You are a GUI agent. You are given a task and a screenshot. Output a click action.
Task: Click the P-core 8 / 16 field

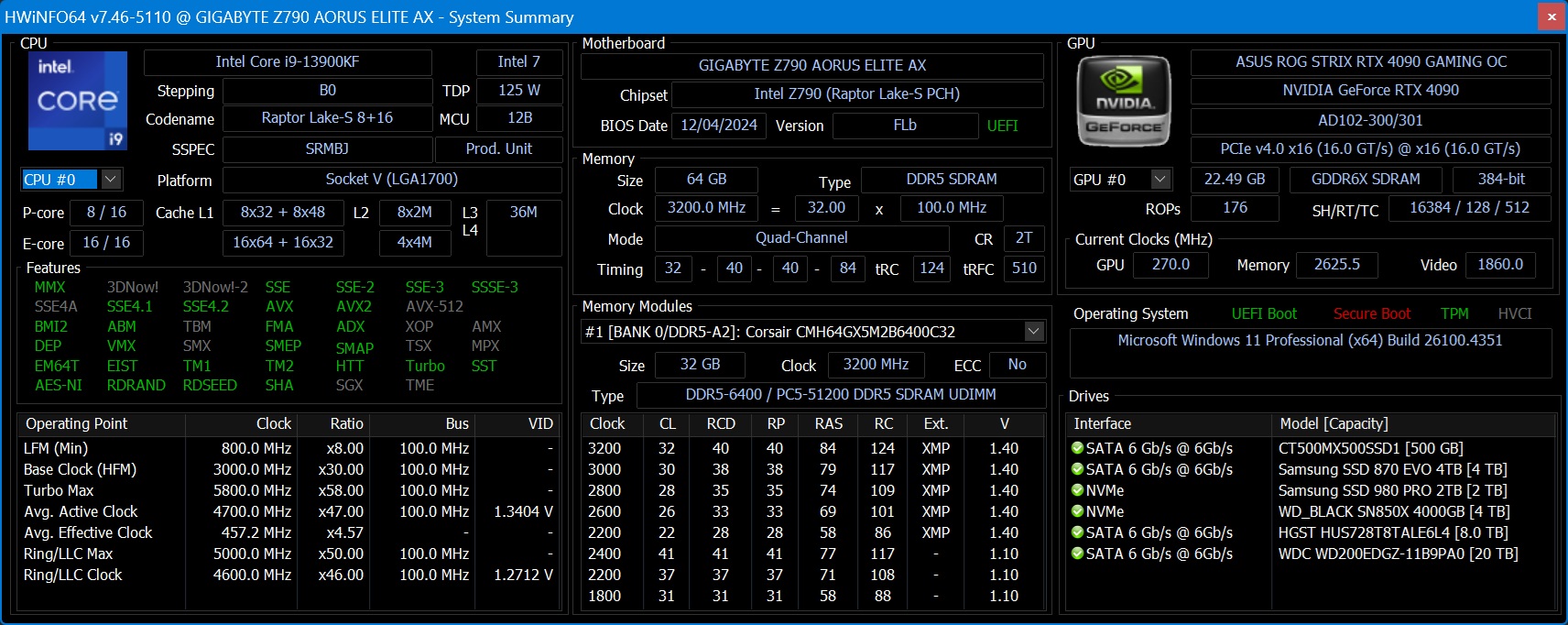coord(107,213)
